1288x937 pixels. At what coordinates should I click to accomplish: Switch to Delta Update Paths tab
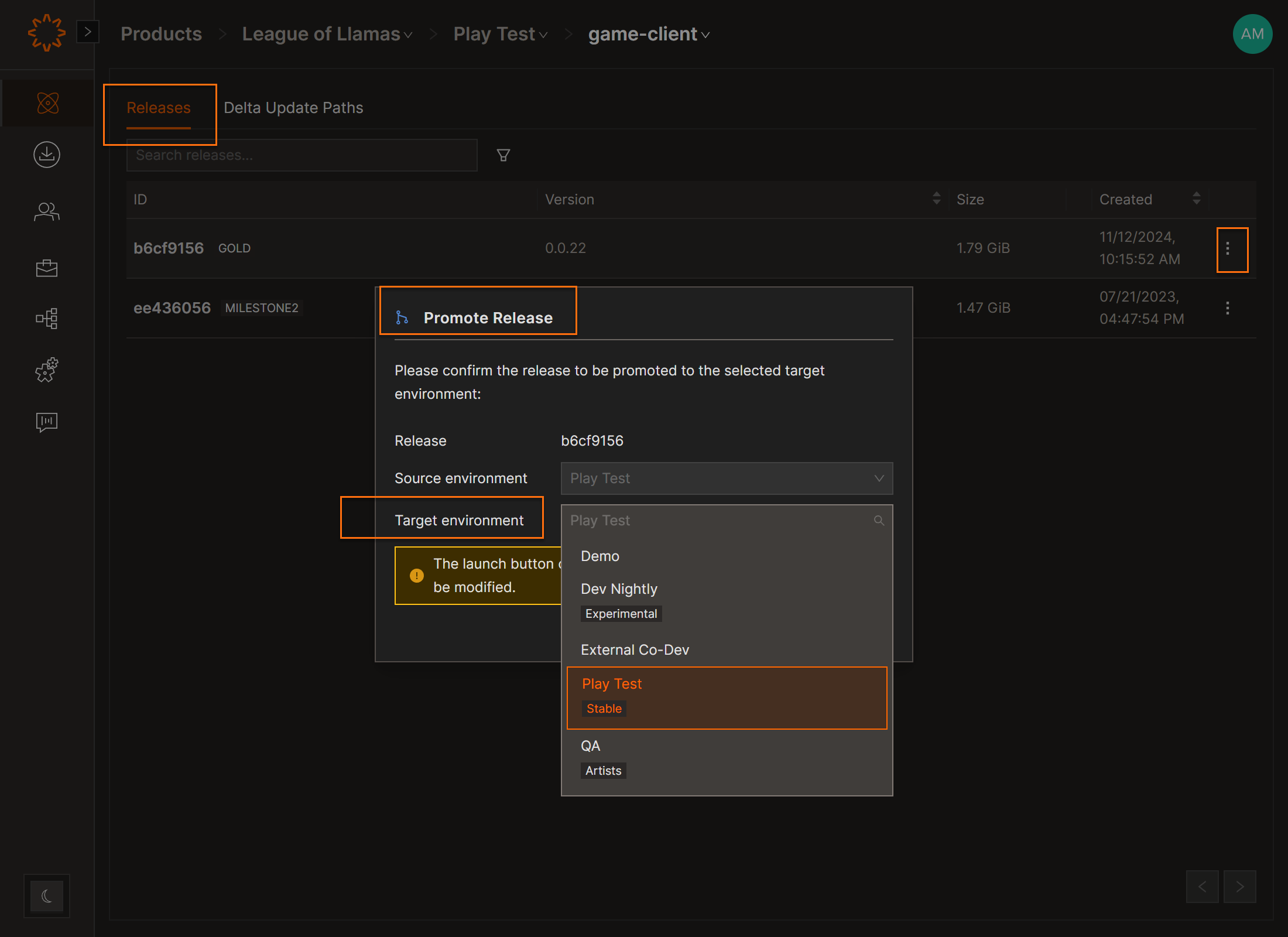point(293,108)
